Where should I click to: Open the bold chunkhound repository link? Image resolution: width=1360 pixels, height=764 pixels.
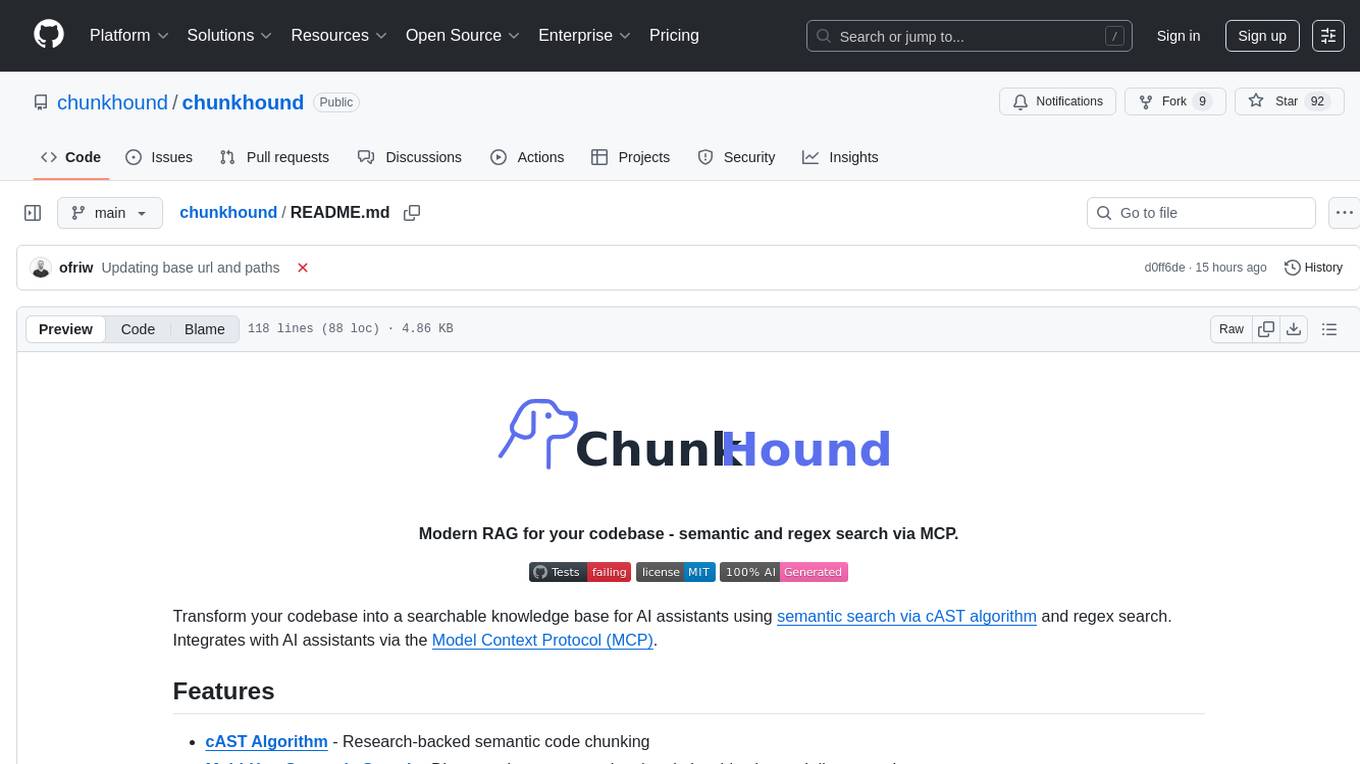tap(243, 102)
